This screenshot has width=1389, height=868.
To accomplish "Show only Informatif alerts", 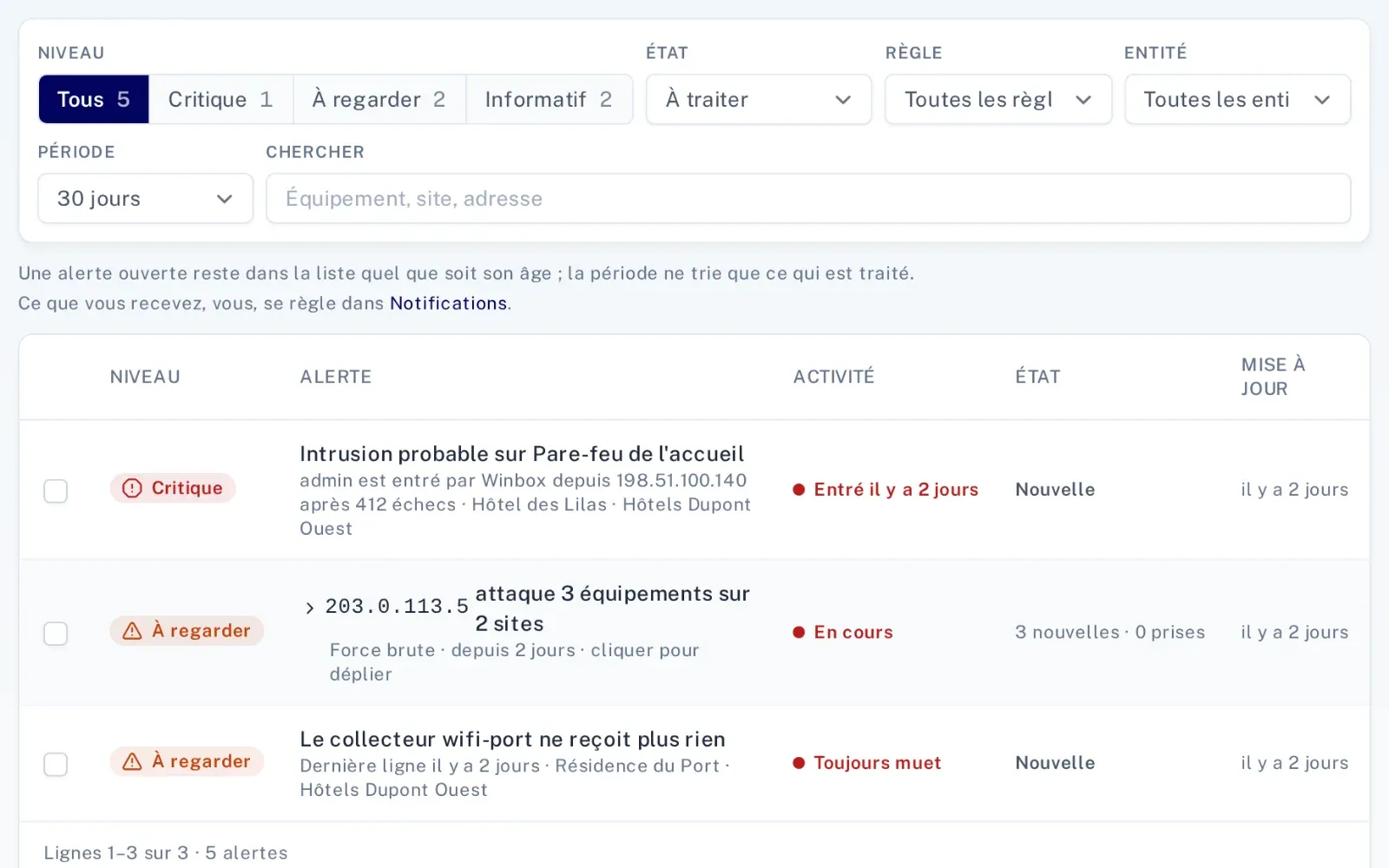I will (x=549, y=99).
